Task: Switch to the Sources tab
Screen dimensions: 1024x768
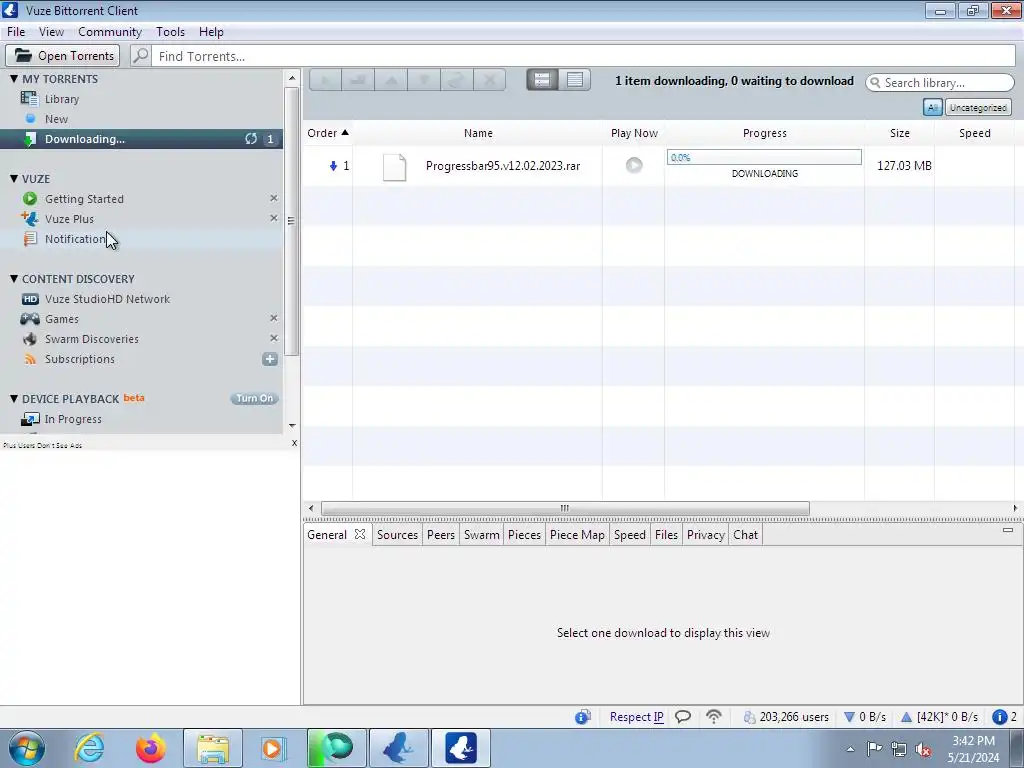Action: pyautogui.click(x=397, y=535)
